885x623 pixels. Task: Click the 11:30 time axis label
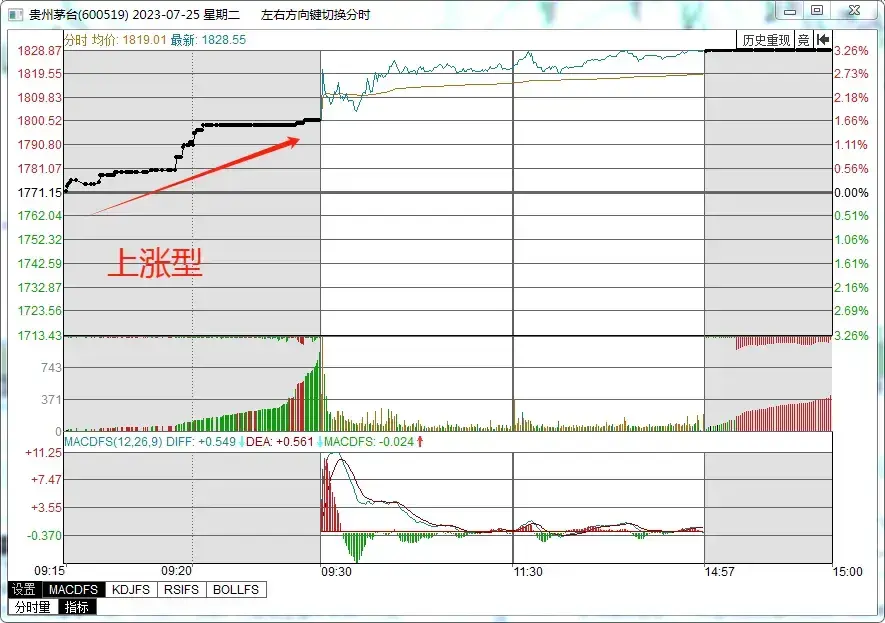click(x=528, y=572)
